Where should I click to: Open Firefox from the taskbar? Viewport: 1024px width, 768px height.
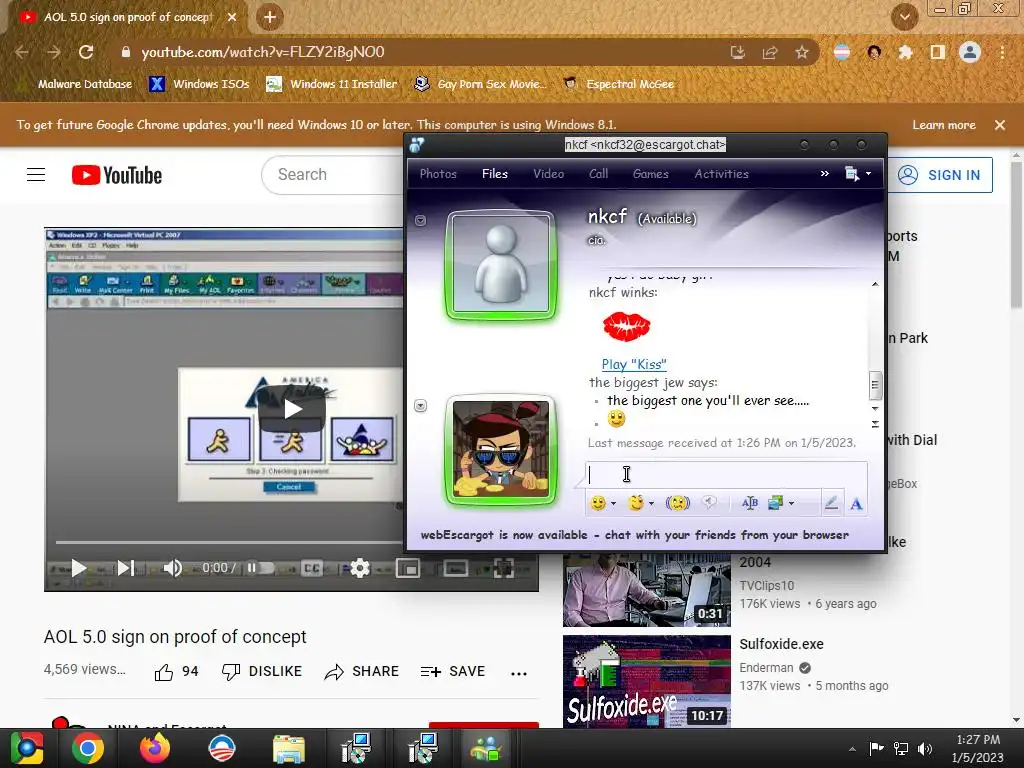(155, 748)
